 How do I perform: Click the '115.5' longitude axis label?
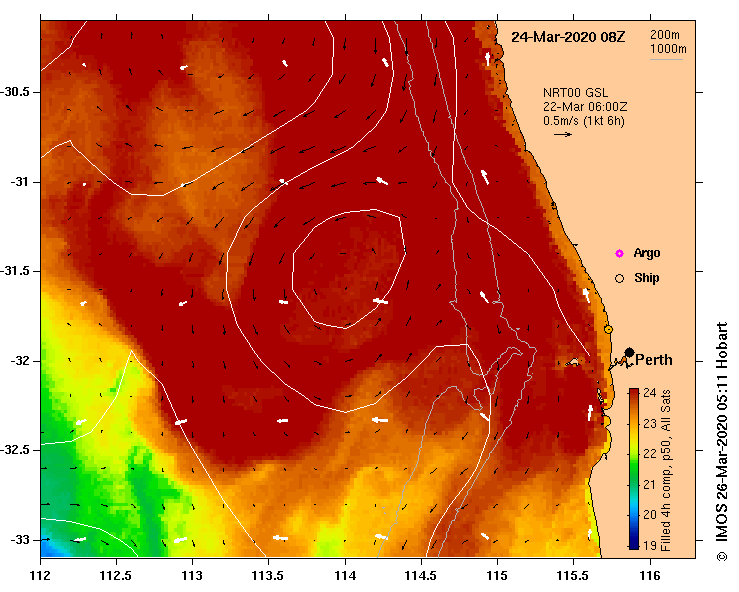pyautogui.click(x=573, y=576)
